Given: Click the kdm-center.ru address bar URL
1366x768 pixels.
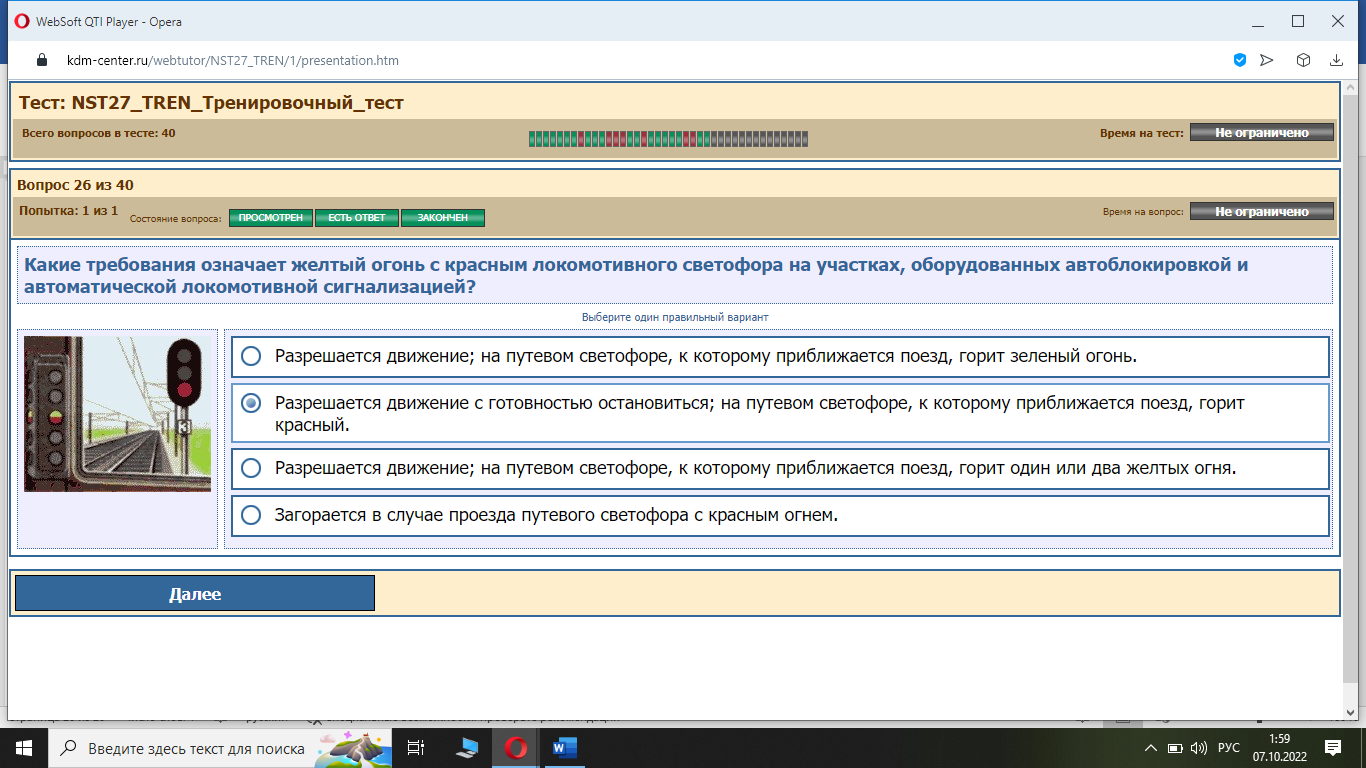Looking at the screenshot, I should click(x=233, y=60).
